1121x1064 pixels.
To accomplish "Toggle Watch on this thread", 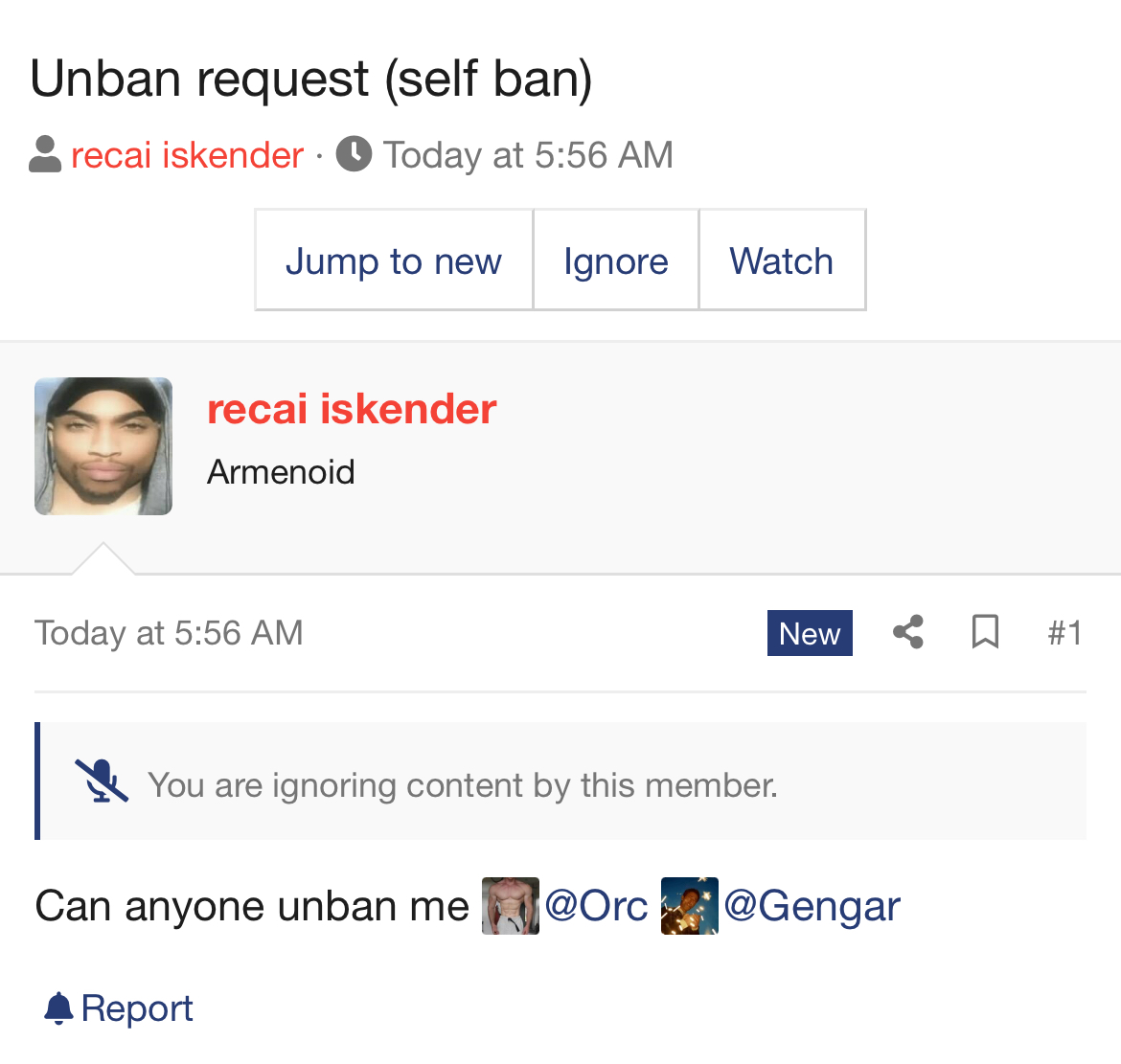I will pos(782,260).
